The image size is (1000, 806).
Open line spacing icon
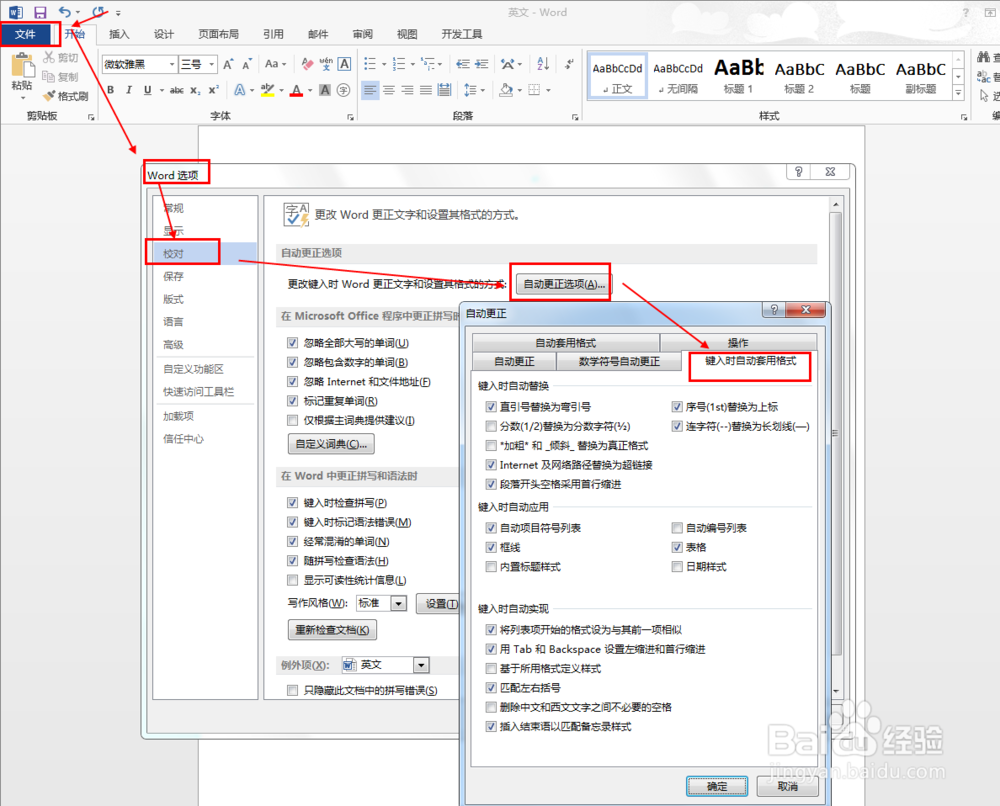point(470,90)
